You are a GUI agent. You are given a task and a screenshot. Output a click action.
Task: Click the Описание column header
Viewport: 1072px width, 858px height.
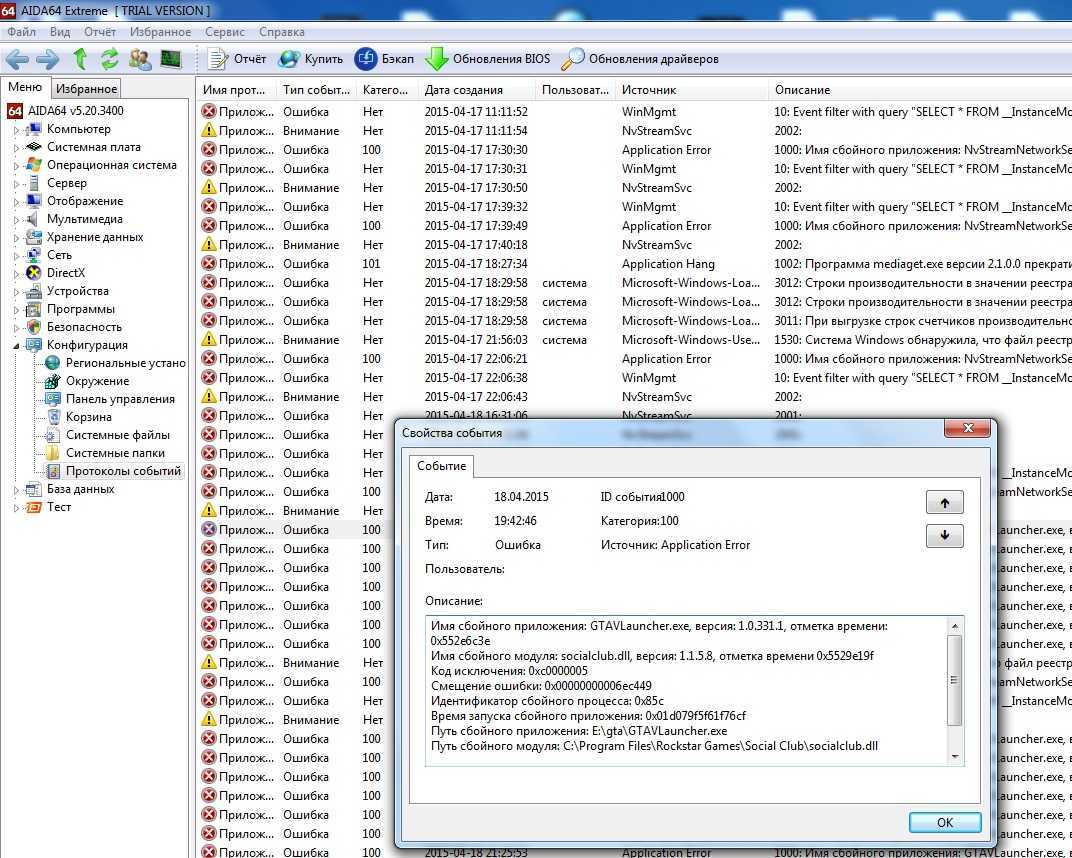coord(920,90)
